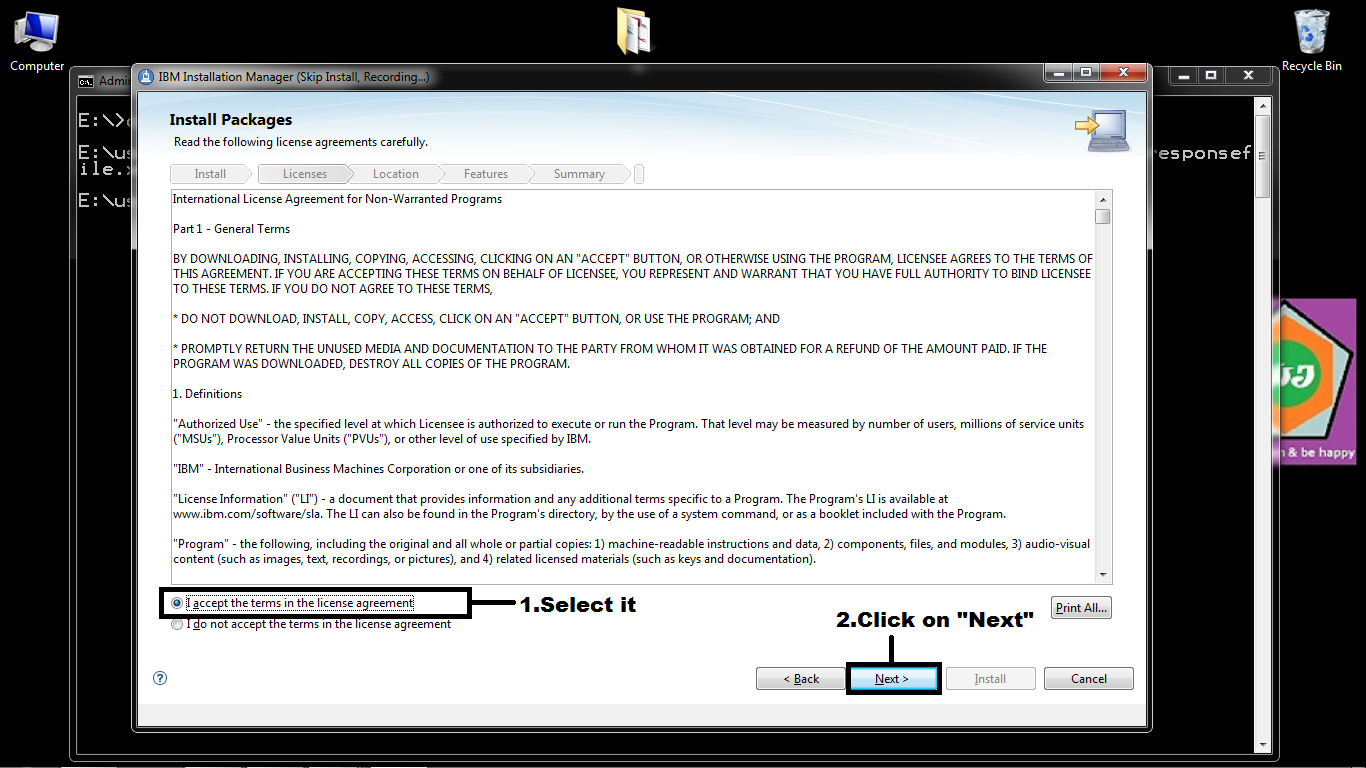Switch to the Install step tab
Screen dimensions: 1366x768
[x=209, y=173]
